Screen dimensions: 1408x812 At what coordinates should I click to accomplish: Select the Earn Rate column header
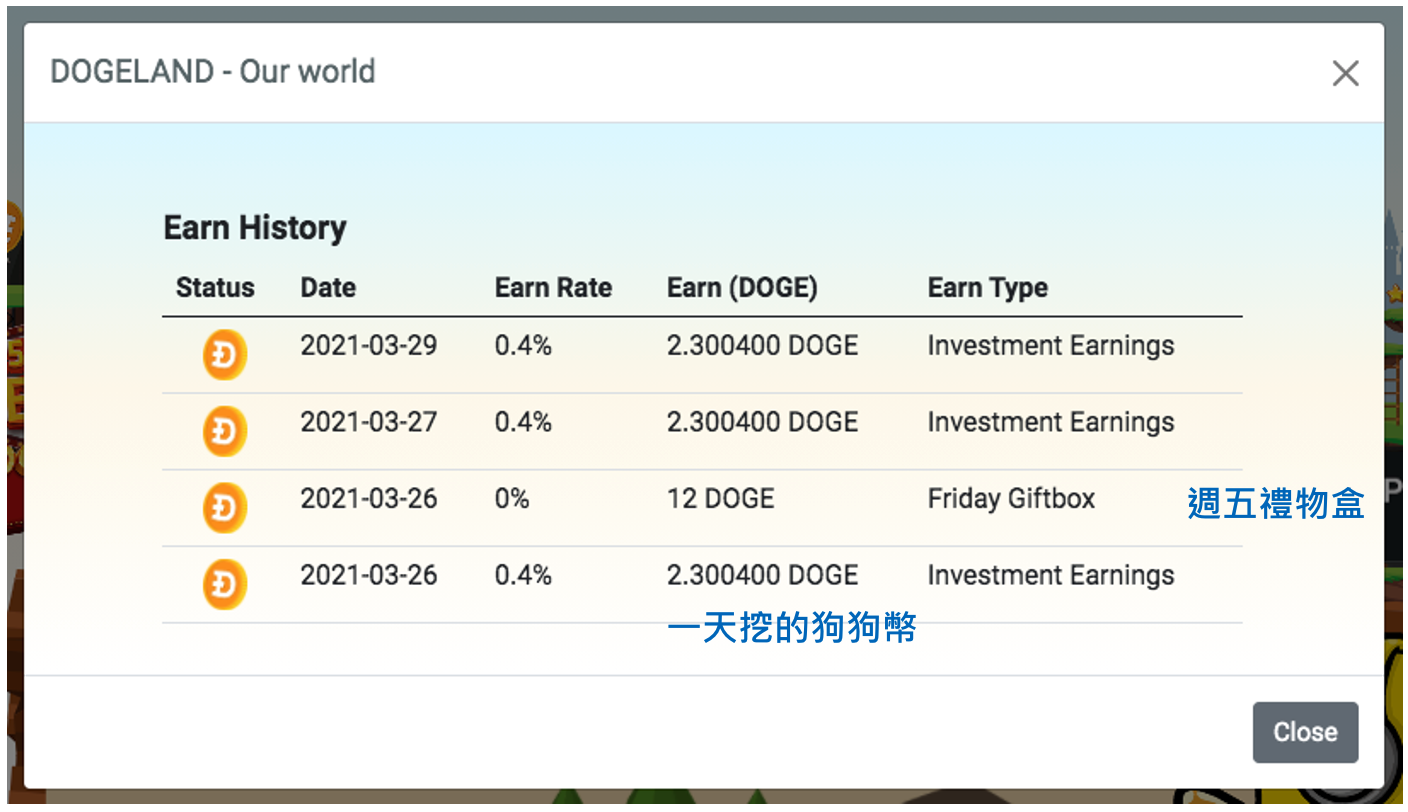[x=553, y=288]
